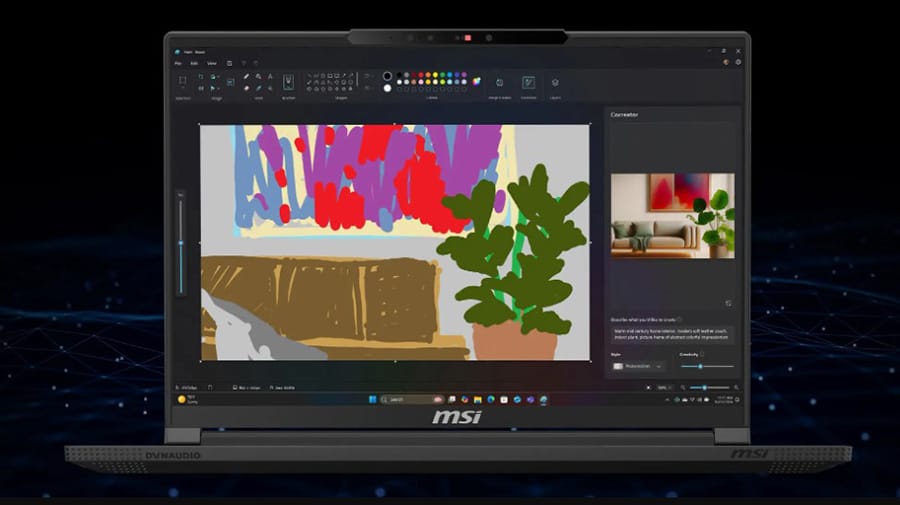
Task: Activate the rectangular Selection tool
Action: (x=183, y=80)
